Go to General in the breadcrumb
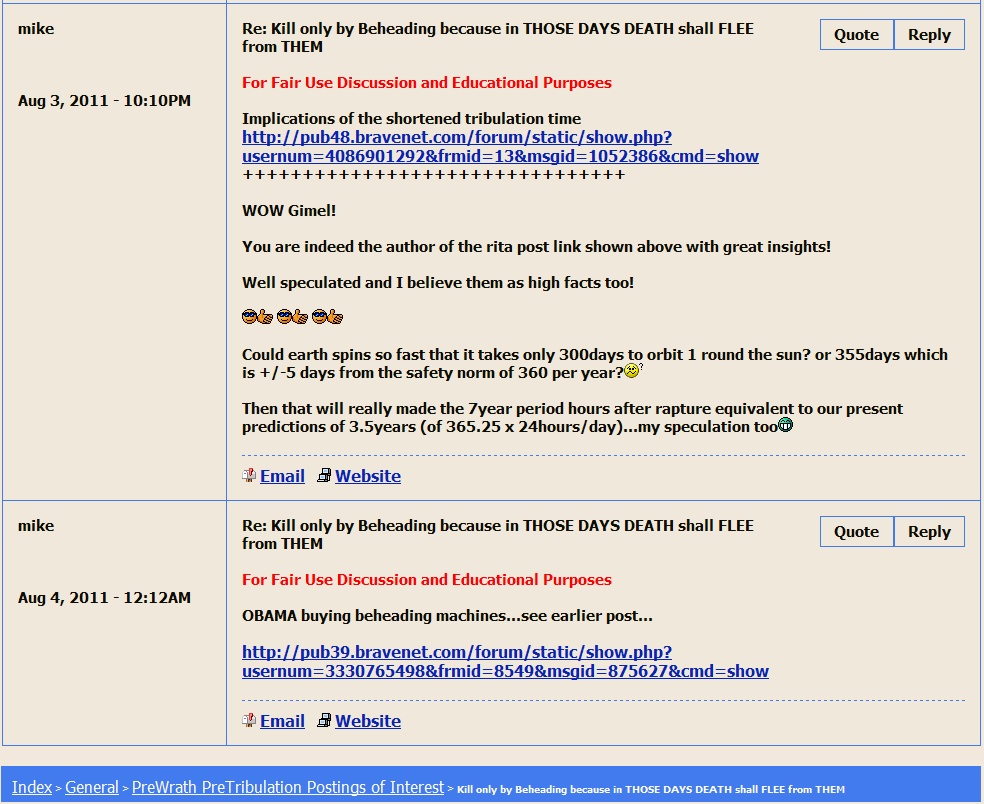 pos(92,787)
